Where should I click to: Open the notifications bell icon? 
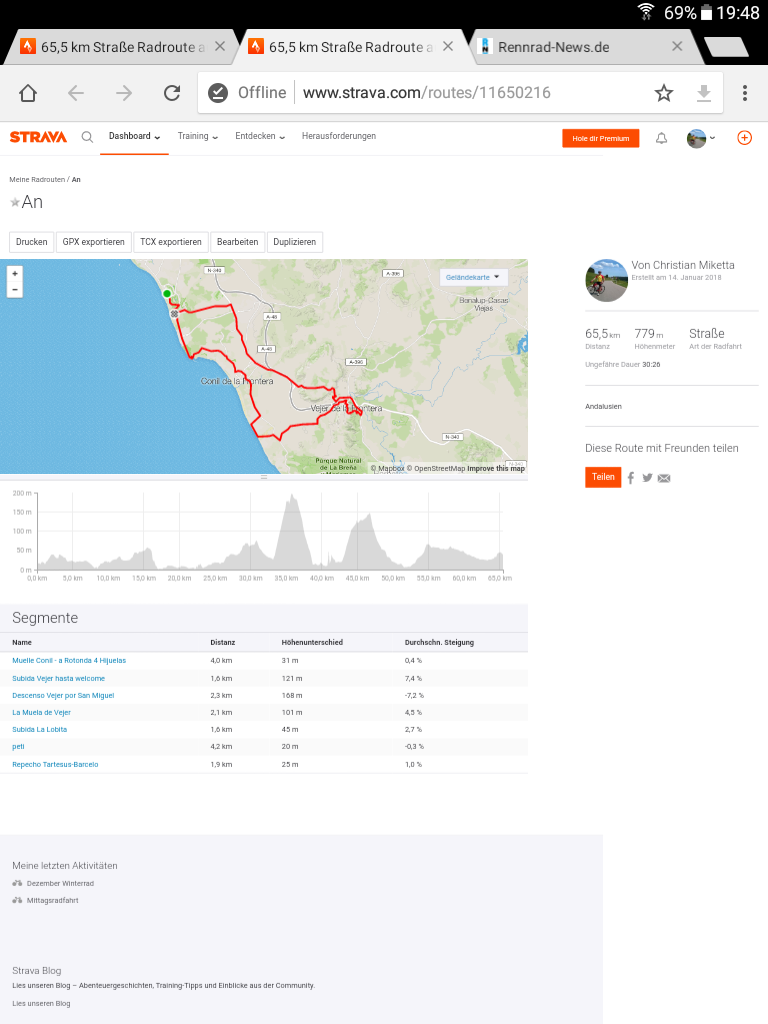[661, 138]
